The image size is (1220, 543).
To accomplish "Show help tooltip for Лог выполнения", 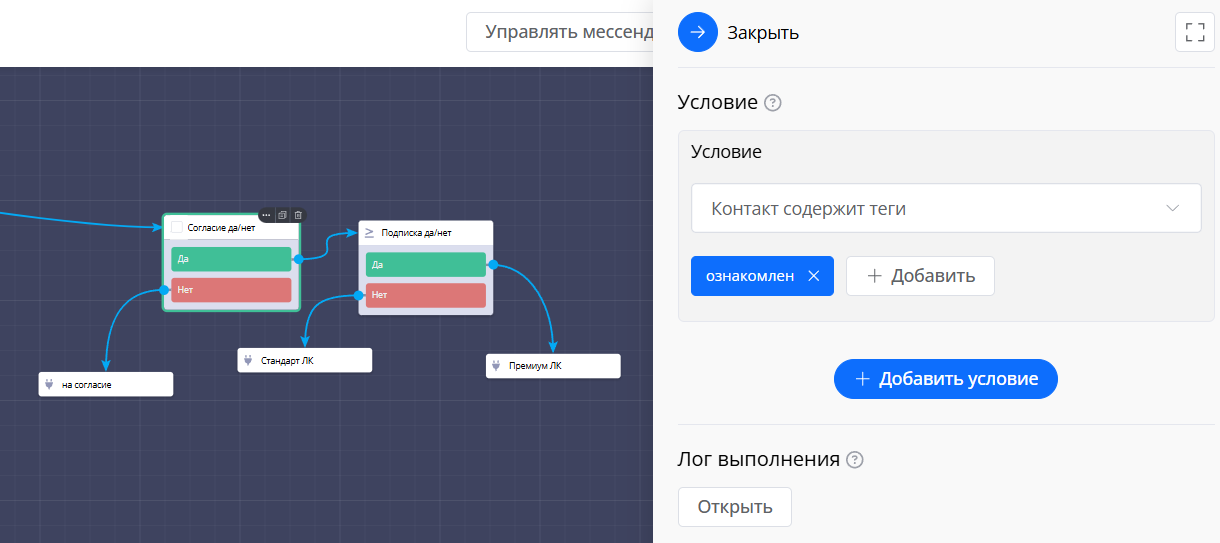I will [x=854, y=460].
